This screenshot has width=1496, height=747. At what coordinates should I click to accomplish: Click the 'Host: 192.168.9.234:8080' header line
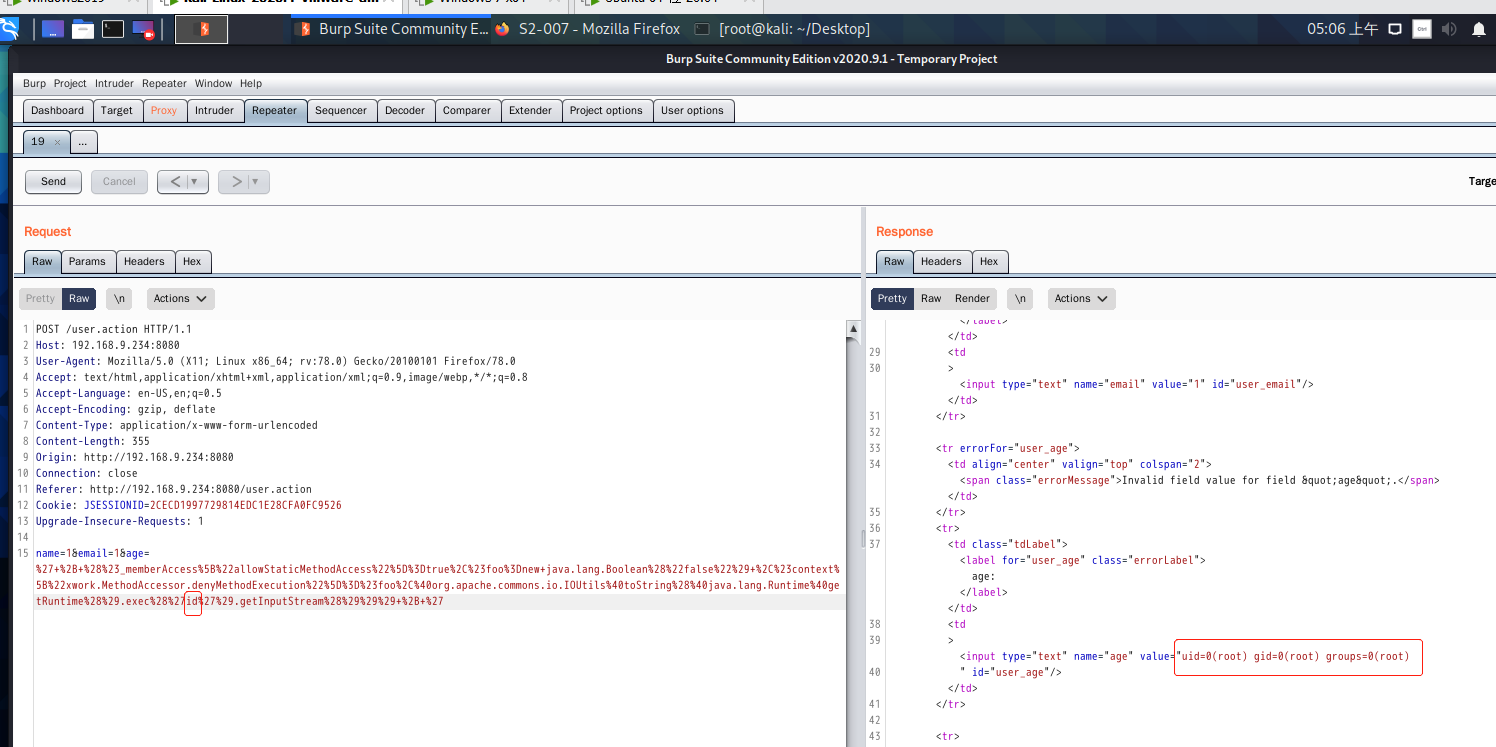coord(107,345)
